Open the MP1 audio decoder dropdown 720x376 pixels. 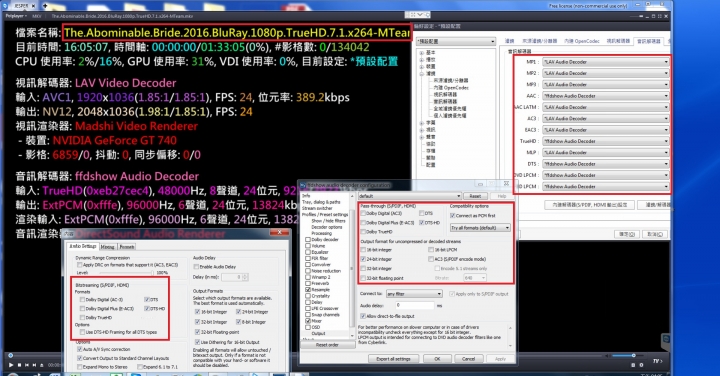pyautogui.click(x=605, y=62)
